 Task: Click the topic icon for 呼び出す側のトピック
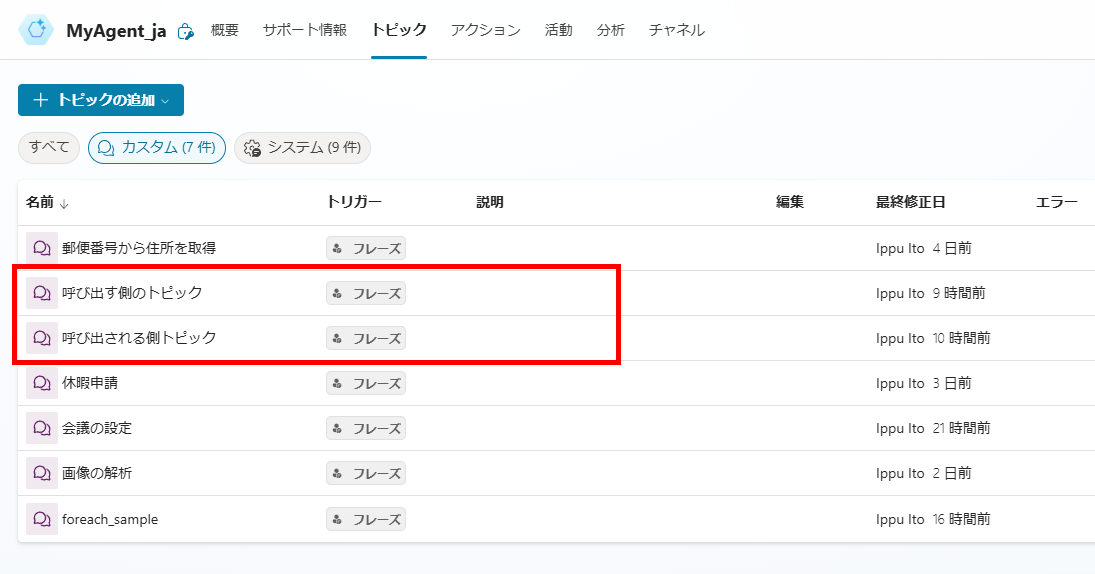tap(42, 293)
